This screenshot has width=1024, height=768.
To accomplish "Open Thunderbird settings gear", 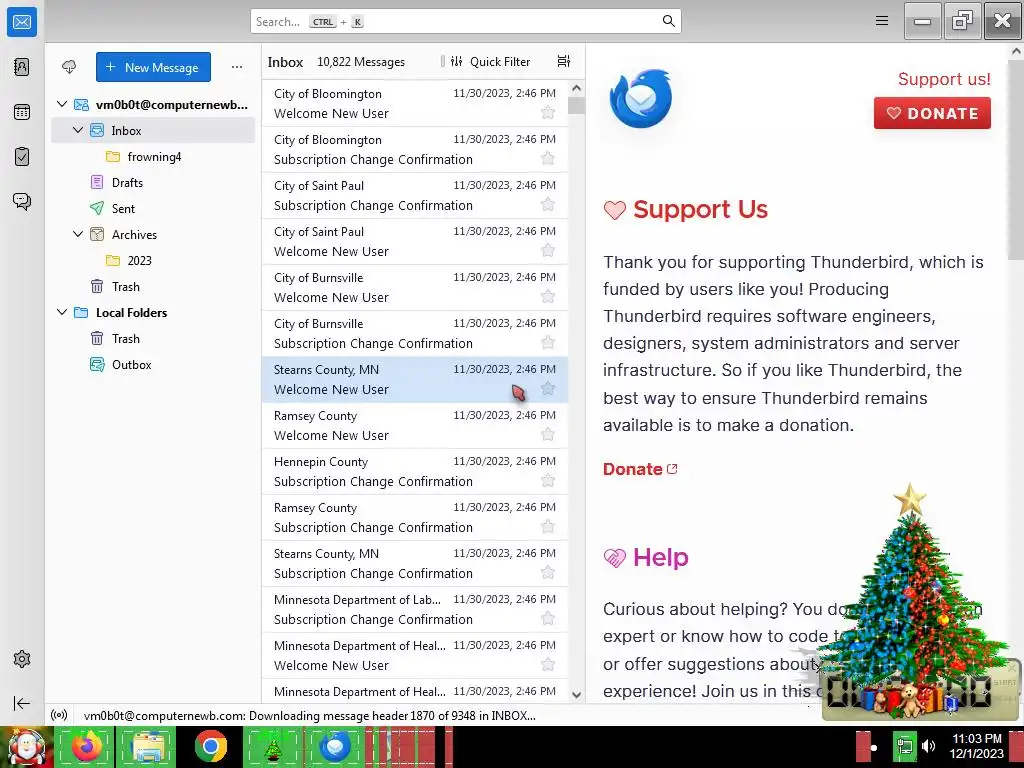I will (x=22, y=659).
